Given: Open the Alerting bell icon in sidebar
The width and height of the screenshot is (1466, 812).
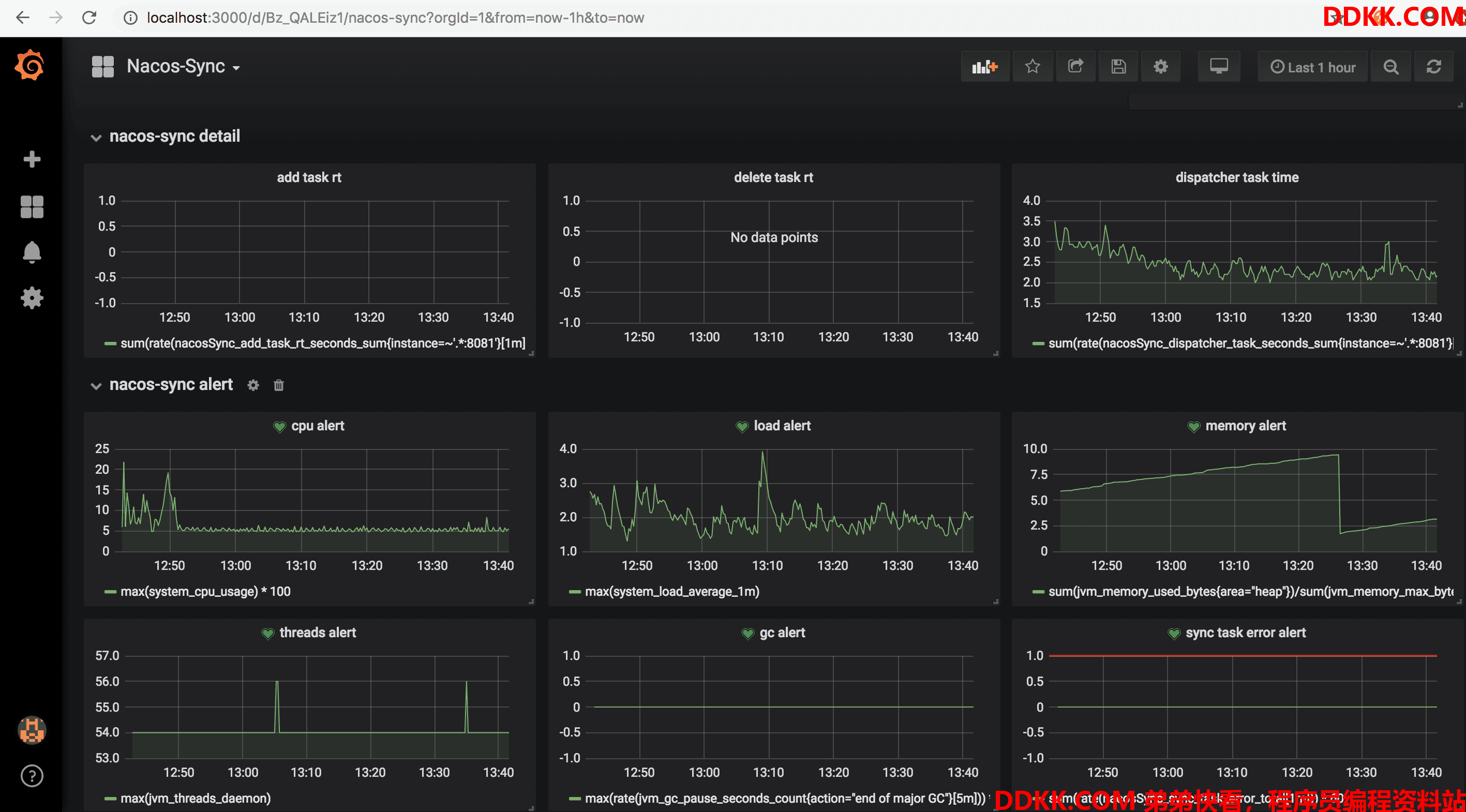Looking at the screenshot, I should click(x=32, y=252).
